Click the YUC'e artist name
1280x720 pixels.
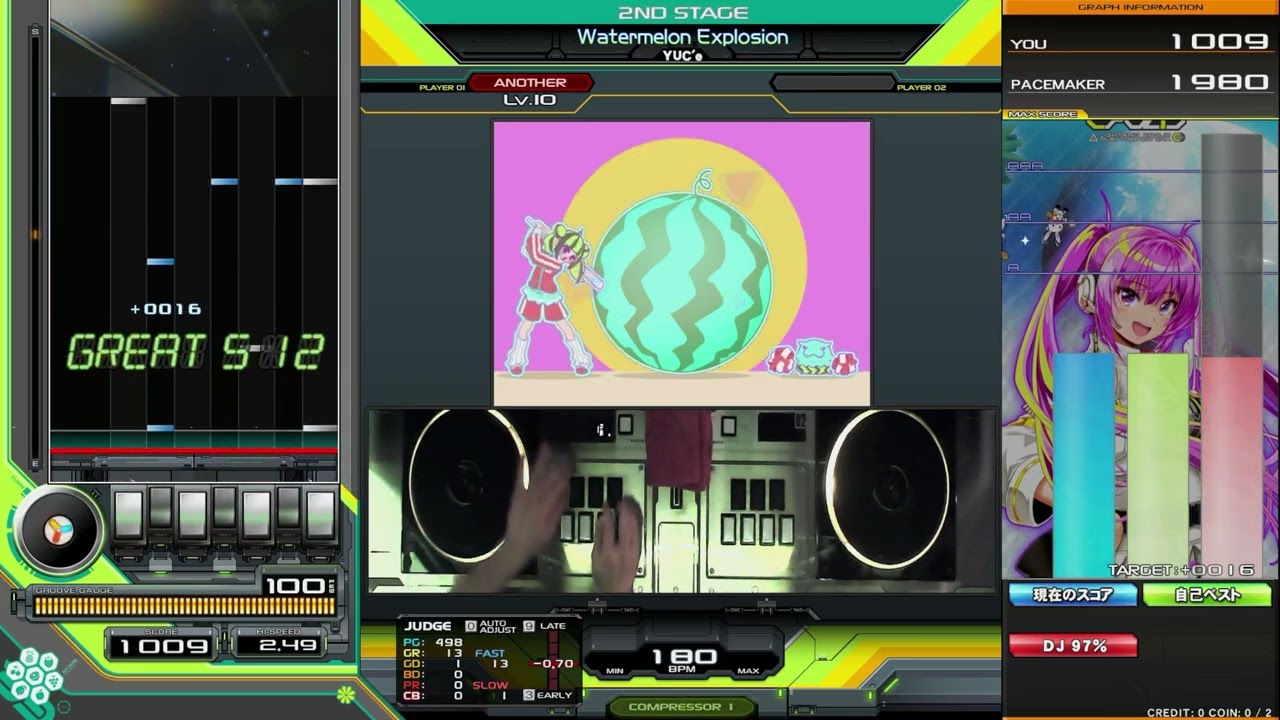(x=683, y=56)
